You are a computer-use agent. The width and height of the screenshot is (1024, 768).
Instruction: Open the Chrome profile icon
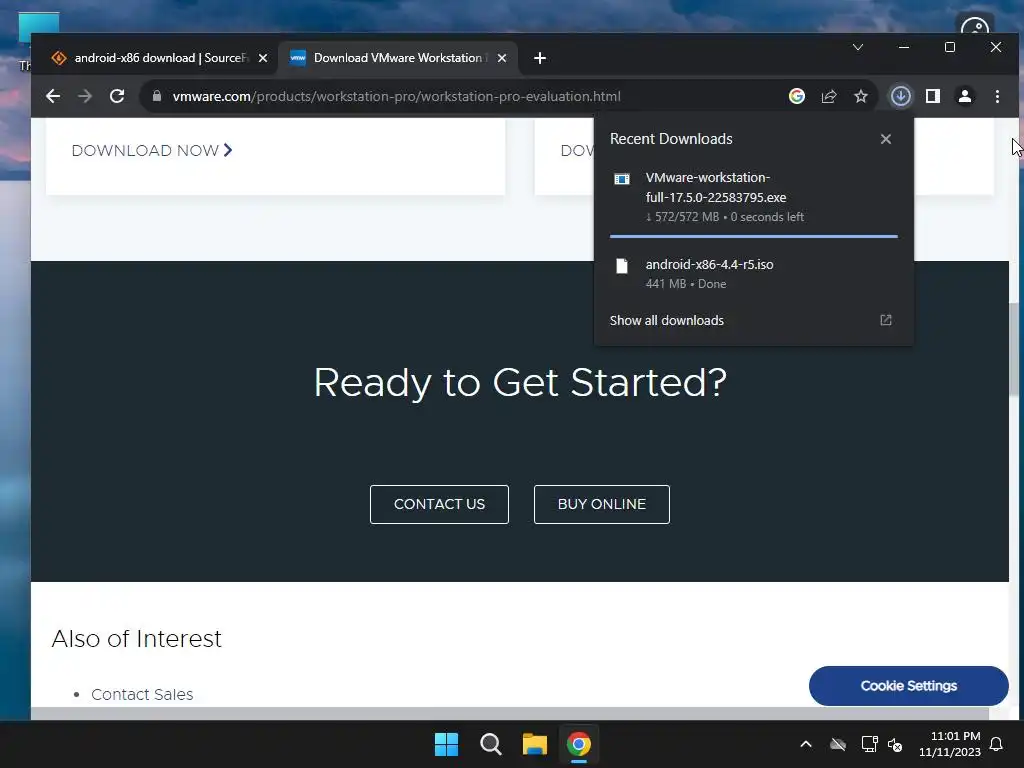tap(965, 96)
